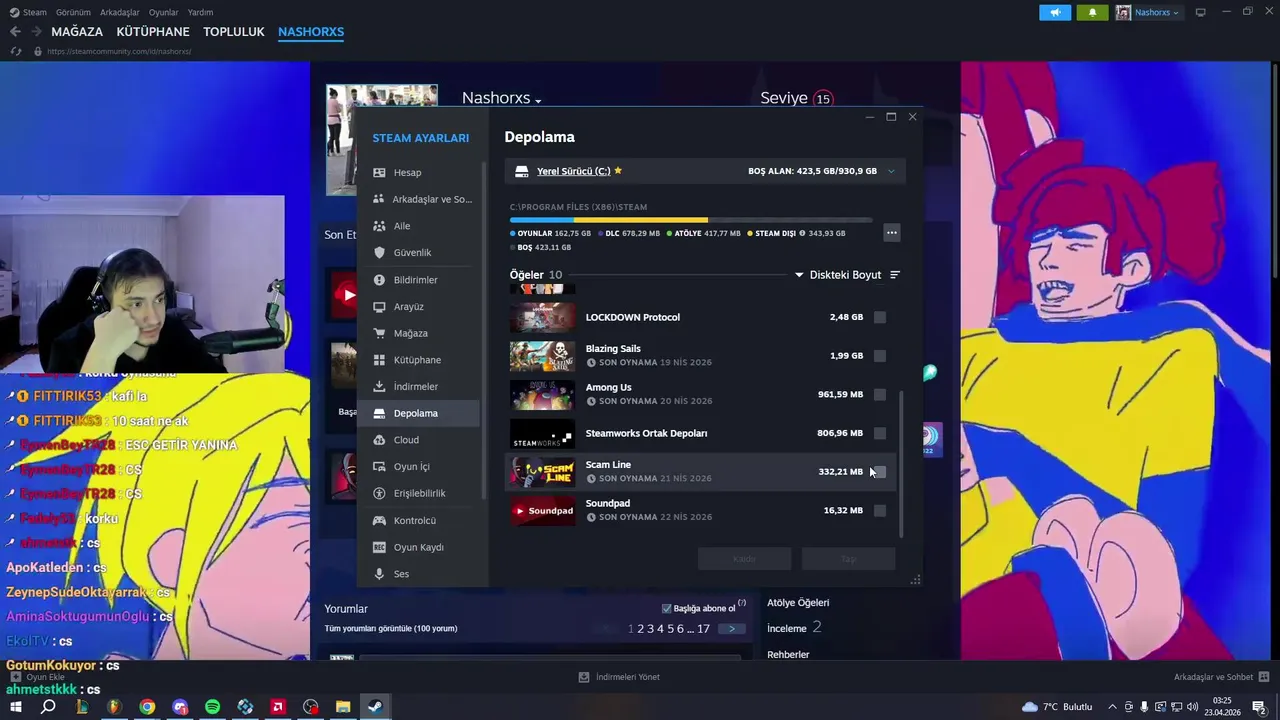1280x720 pixels.
Task: Open Steam notifications bell button
Action: coord(1092,12)
